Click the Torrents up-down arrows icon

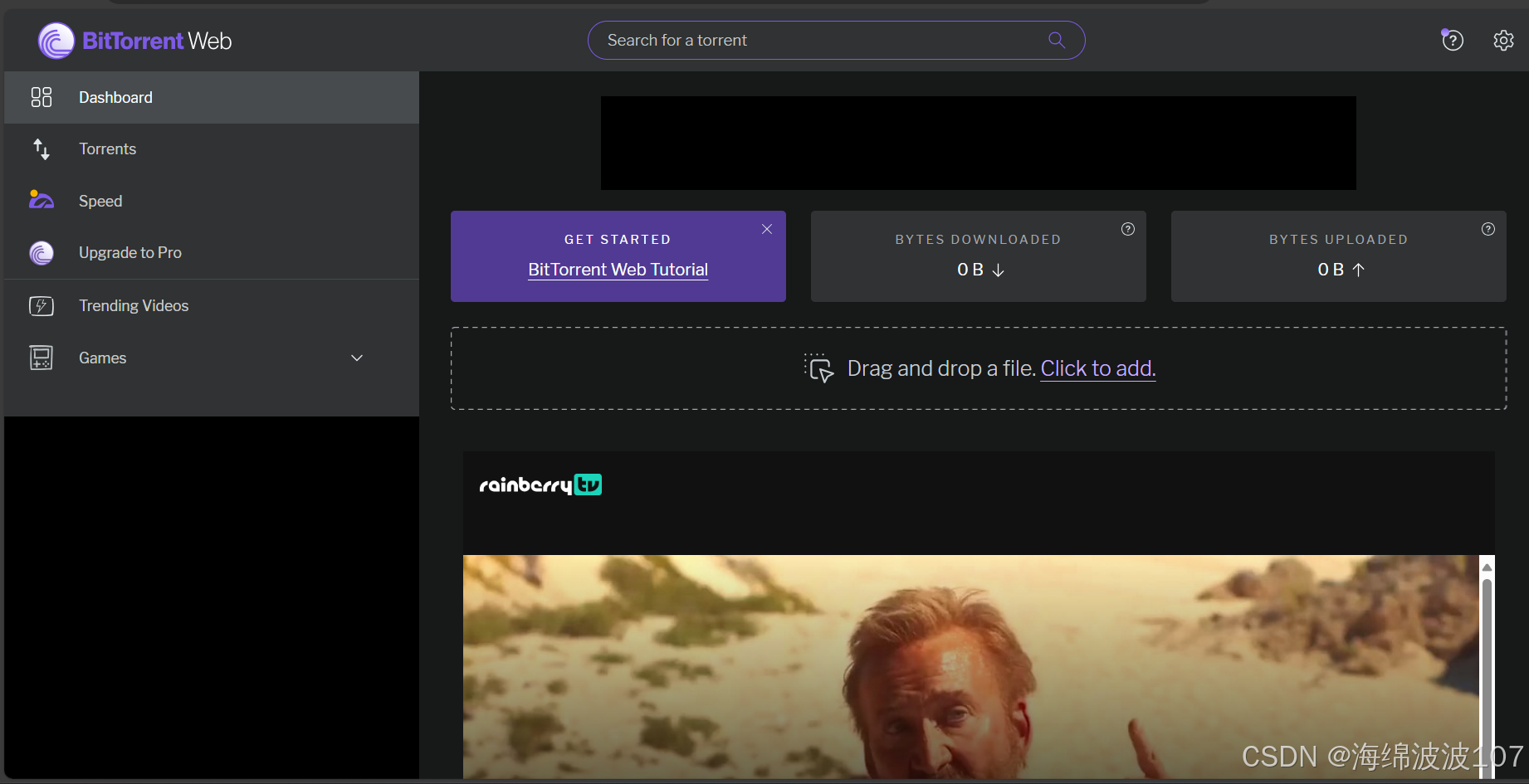point(42,149)
